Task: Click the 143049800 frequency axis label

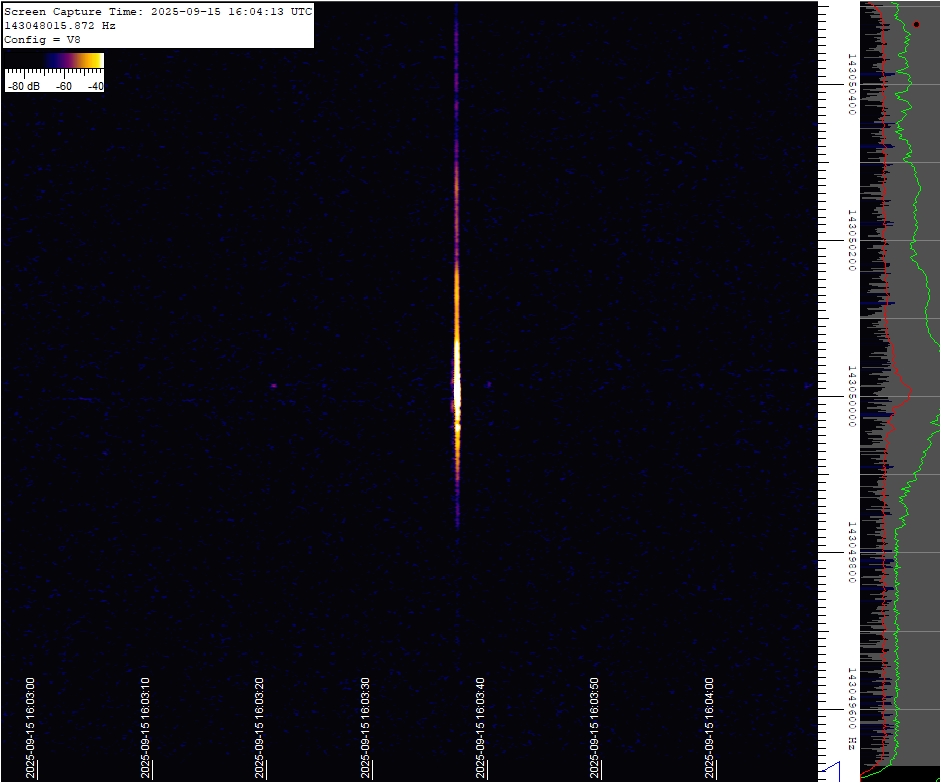Action: (851, 552)
